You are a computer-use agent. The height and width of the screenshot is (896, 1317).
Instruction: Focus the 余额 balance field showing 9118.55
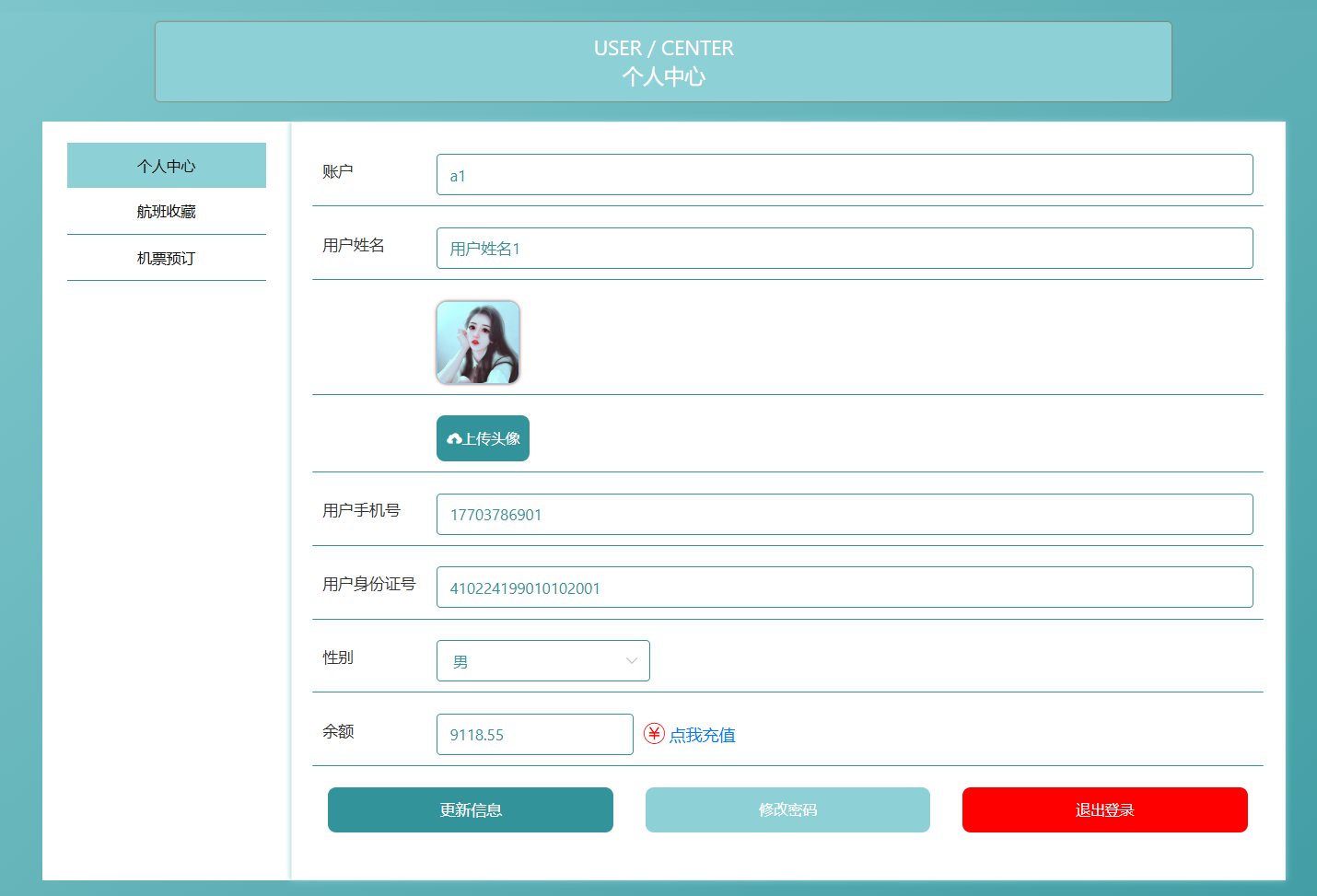(x=535, y=735)
